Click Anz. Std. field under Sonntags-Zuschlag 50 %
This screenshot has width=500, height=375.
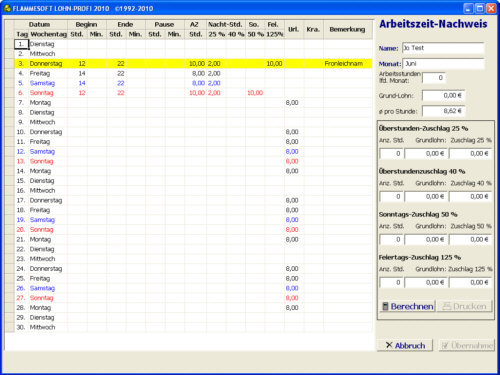click(391, 239)
